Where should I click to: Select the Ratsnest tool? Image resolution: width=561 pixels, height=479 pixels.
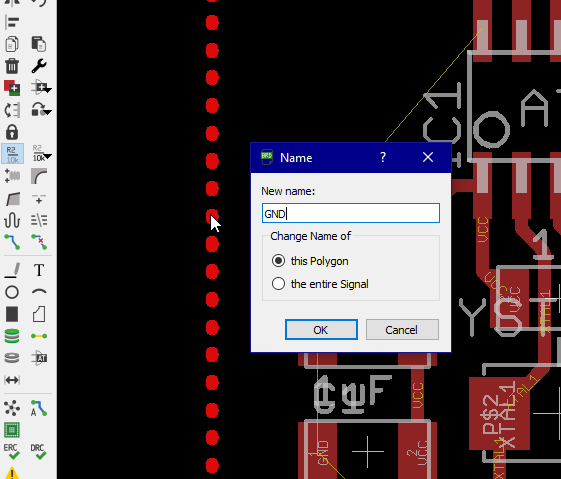click(12, 408)
